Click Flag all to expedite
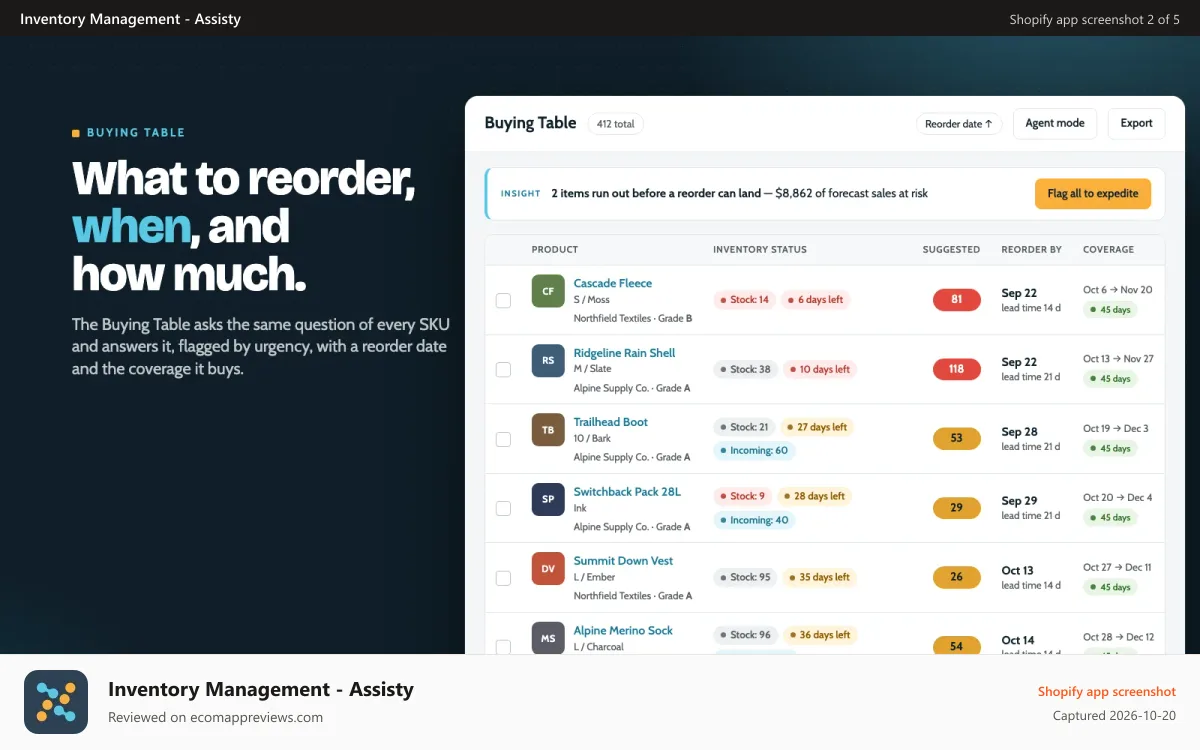The image size is (1200, 750). pos(1093,194)
